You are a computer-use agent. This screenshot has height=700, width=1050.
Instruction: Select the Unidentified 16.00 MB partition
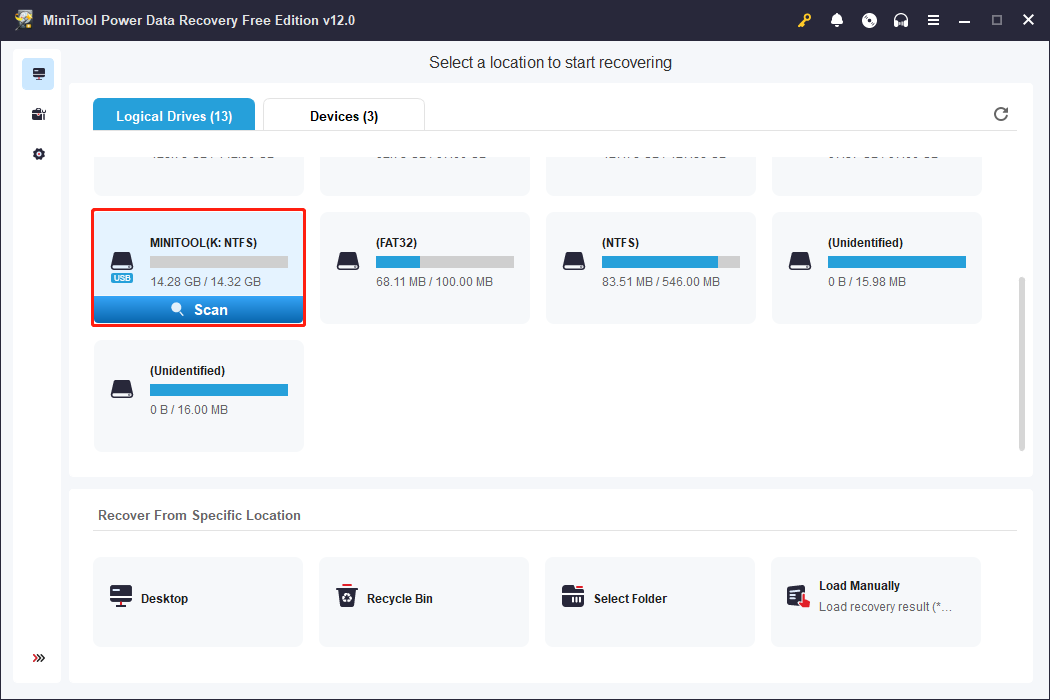point(199,396)
